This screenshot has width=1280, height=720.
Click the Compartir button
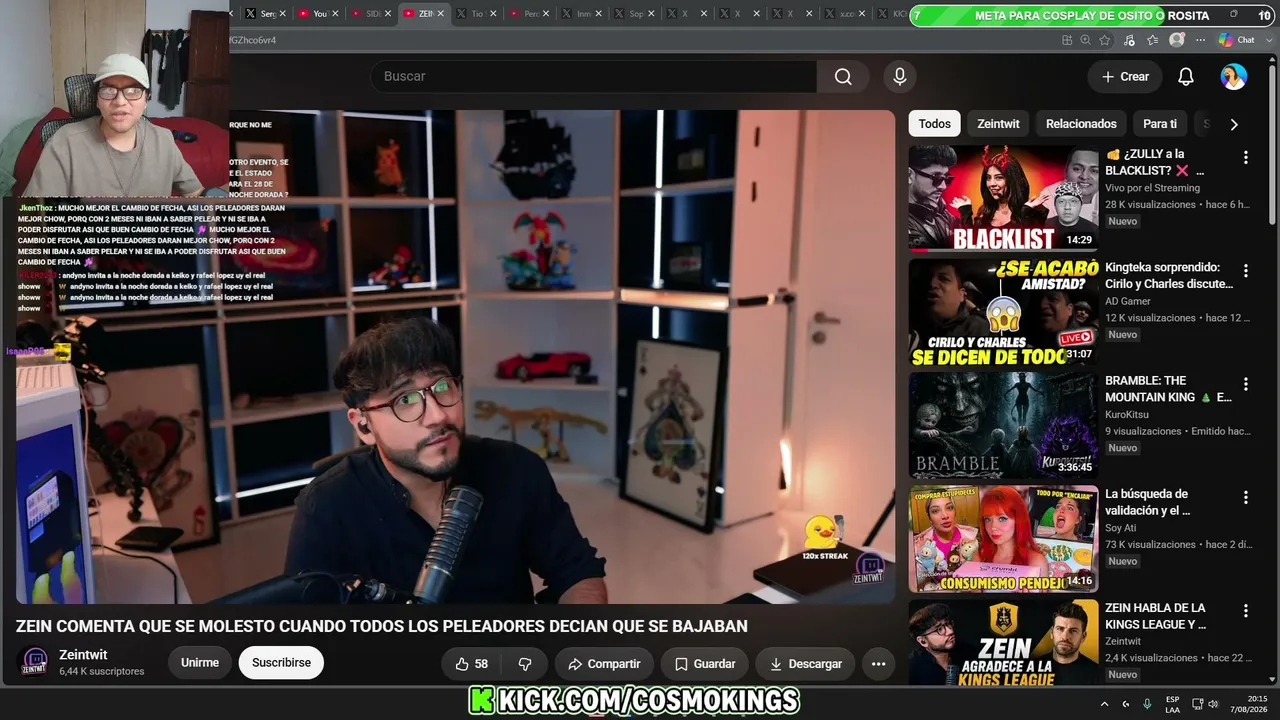604,664
